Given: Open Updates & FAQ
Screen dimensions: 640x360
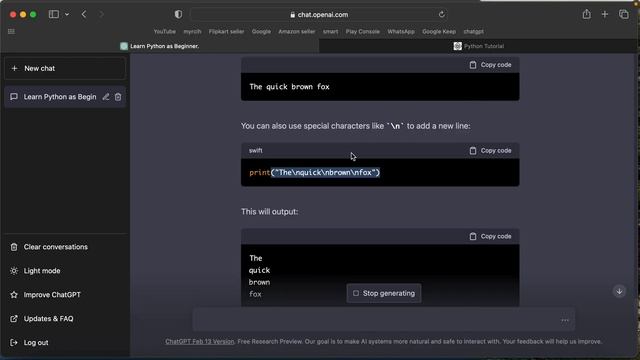Looking at the screenshot, I should (49, 318).
